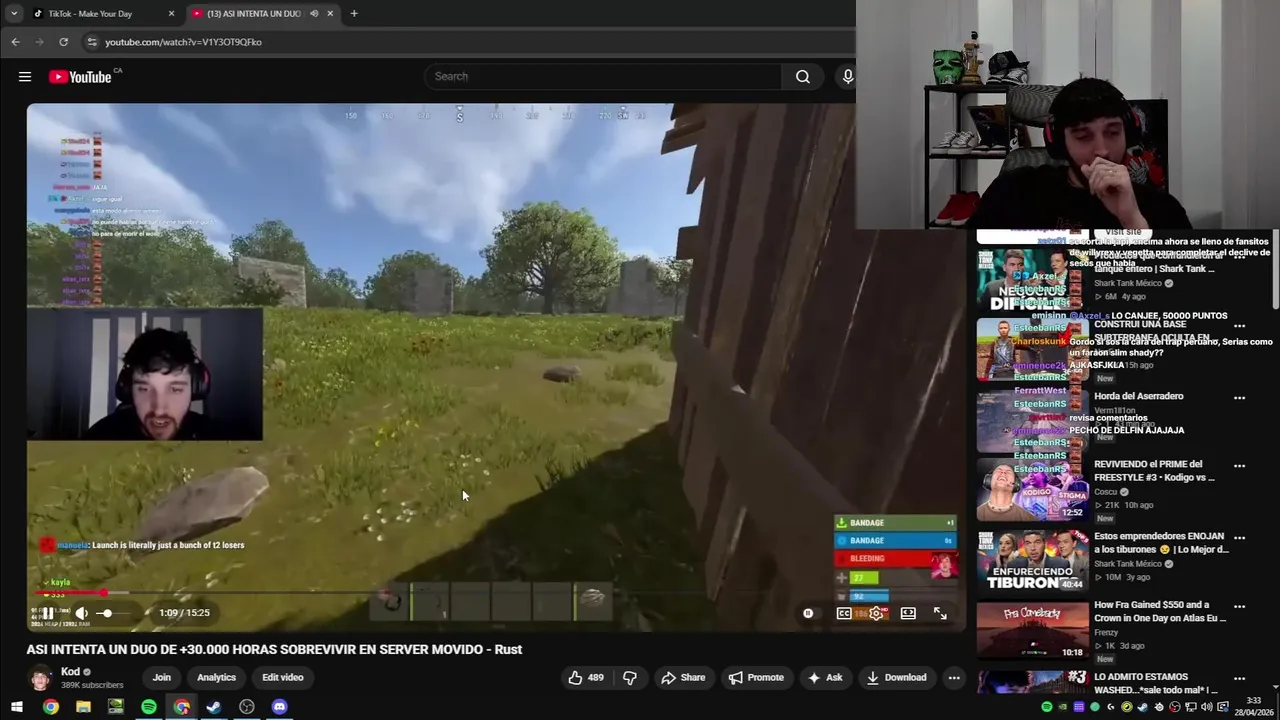Open the browser tab search chevron
The width and height of the screenshot is (1280, 720).
[x=14, y=14]
